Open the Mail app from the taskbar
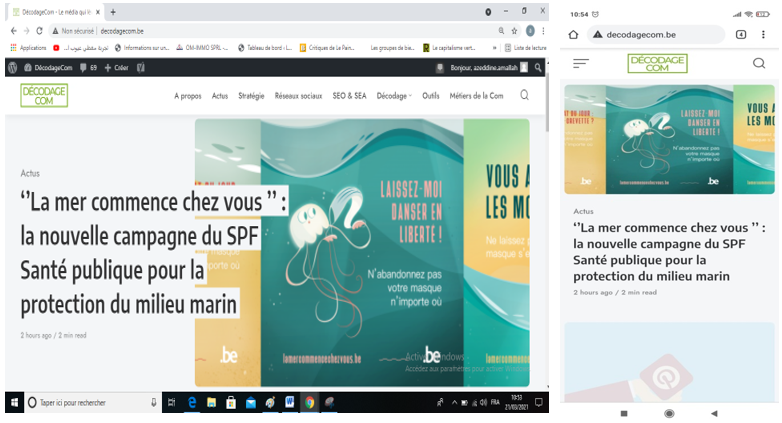This screenshot has width=782, height=423. pos(250,403)
